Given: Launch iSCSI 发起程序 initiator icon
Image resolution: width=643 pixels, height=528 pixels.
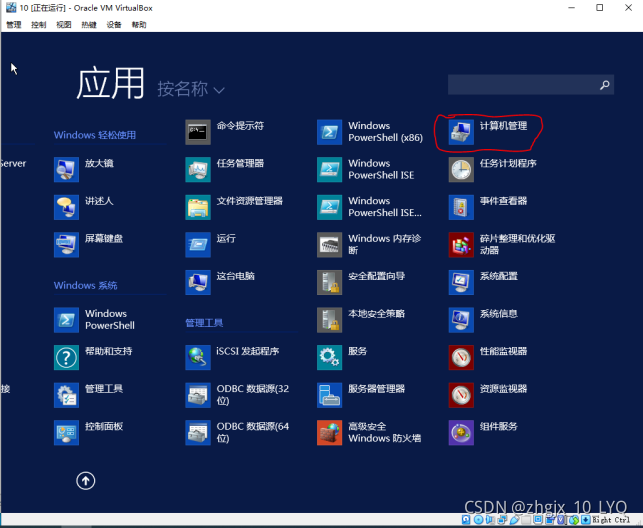Looking at the screenshot, I should click(x=198, y=357).
